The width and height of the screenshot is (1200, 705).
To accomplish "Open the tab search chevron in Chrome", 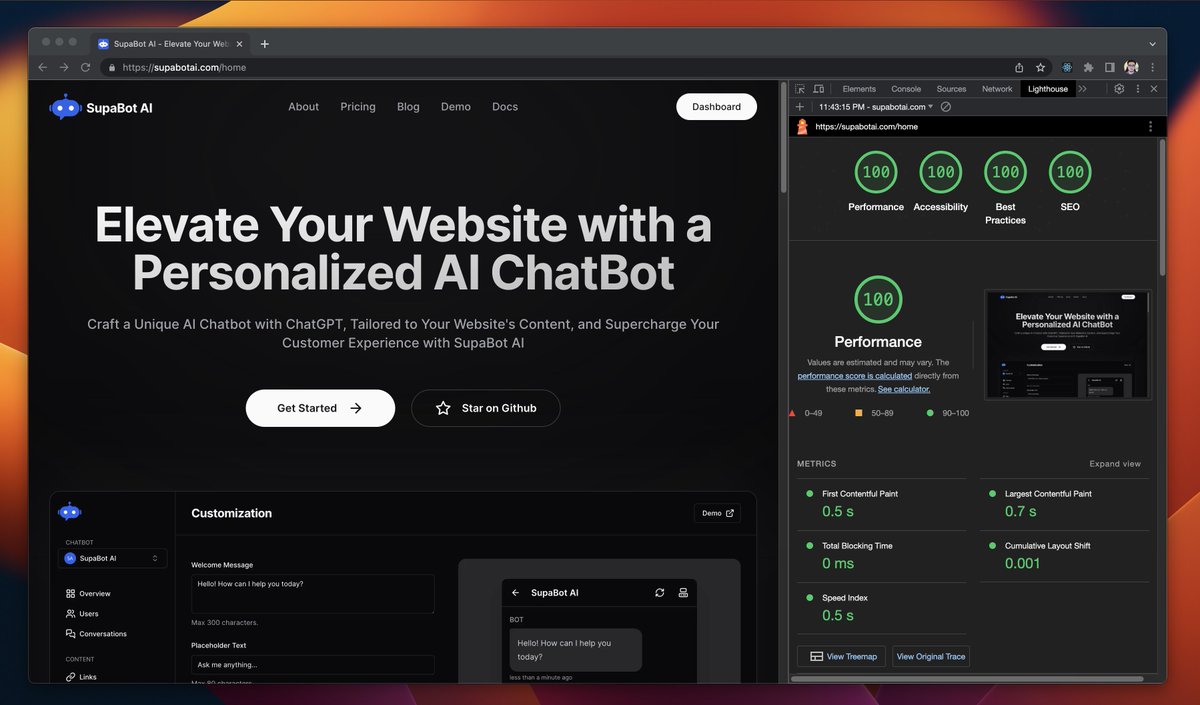I will coord(1152,44).
